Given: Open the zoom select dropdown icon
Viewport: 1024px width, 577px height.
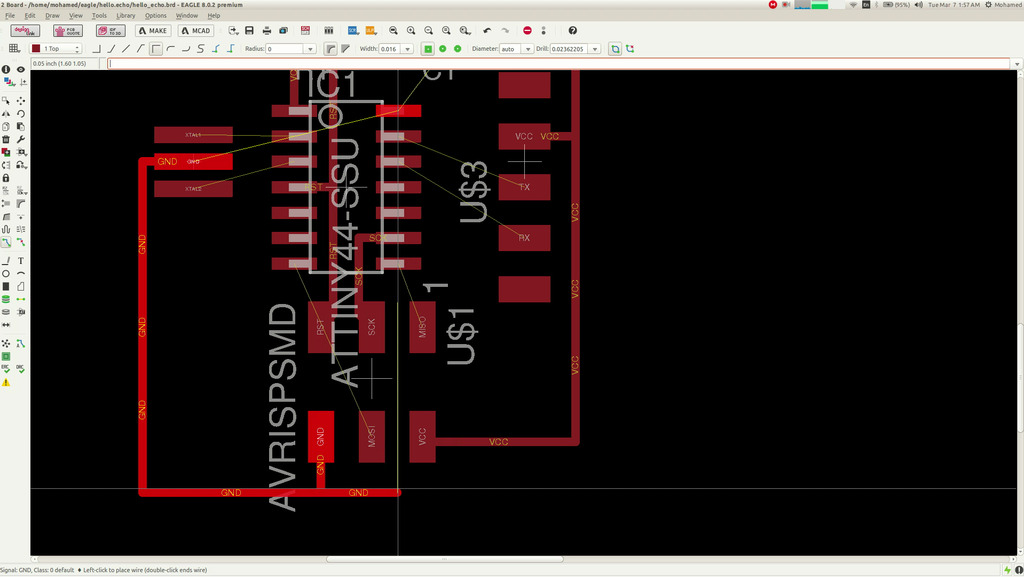Looking at the screenshot, I should click(x=464, y=31).
